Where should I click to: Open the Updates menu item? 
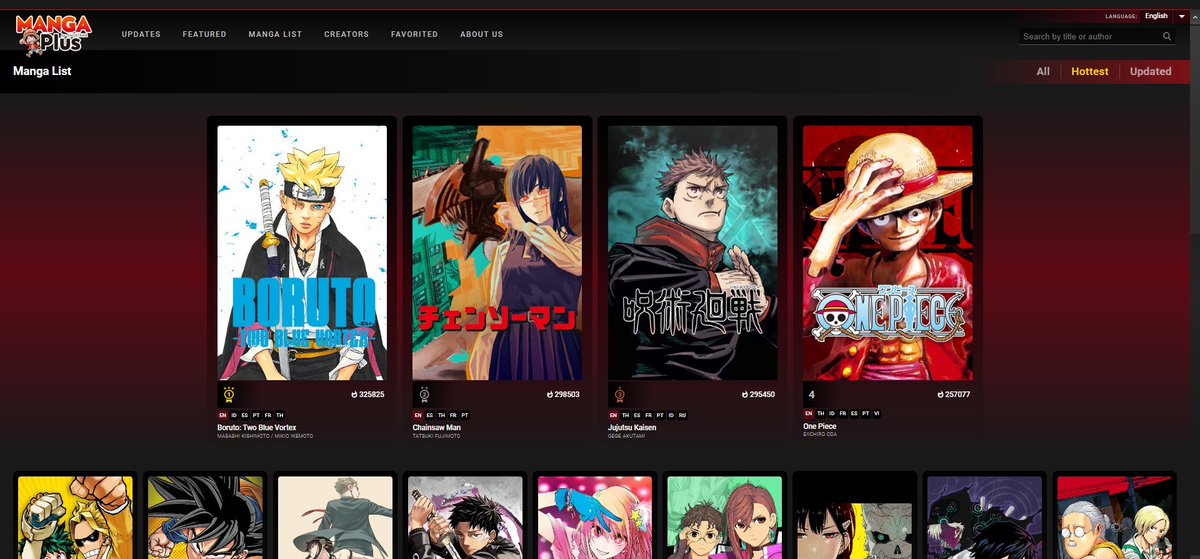coord(141,34)
